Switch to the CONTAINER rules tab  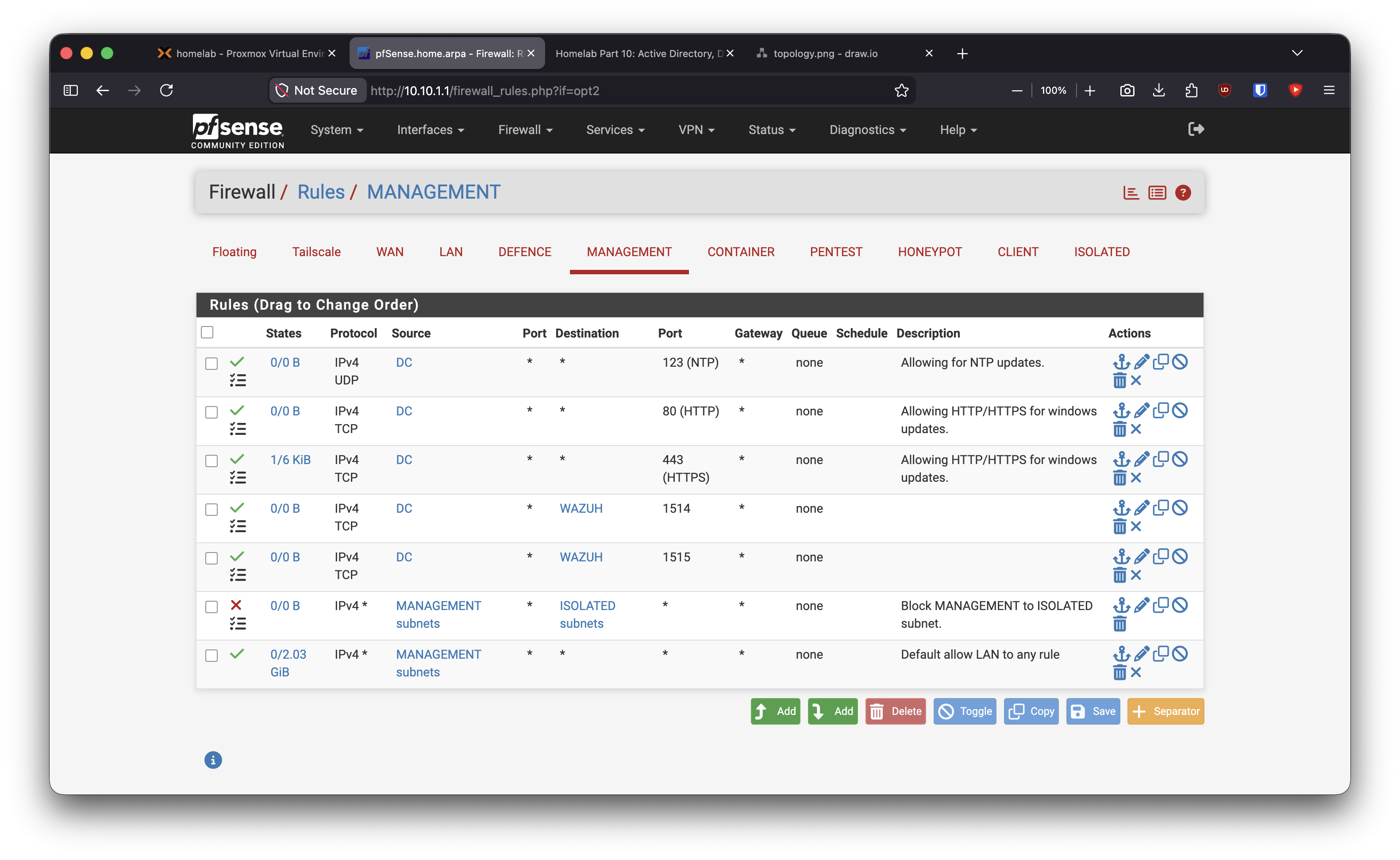(741, 251)
